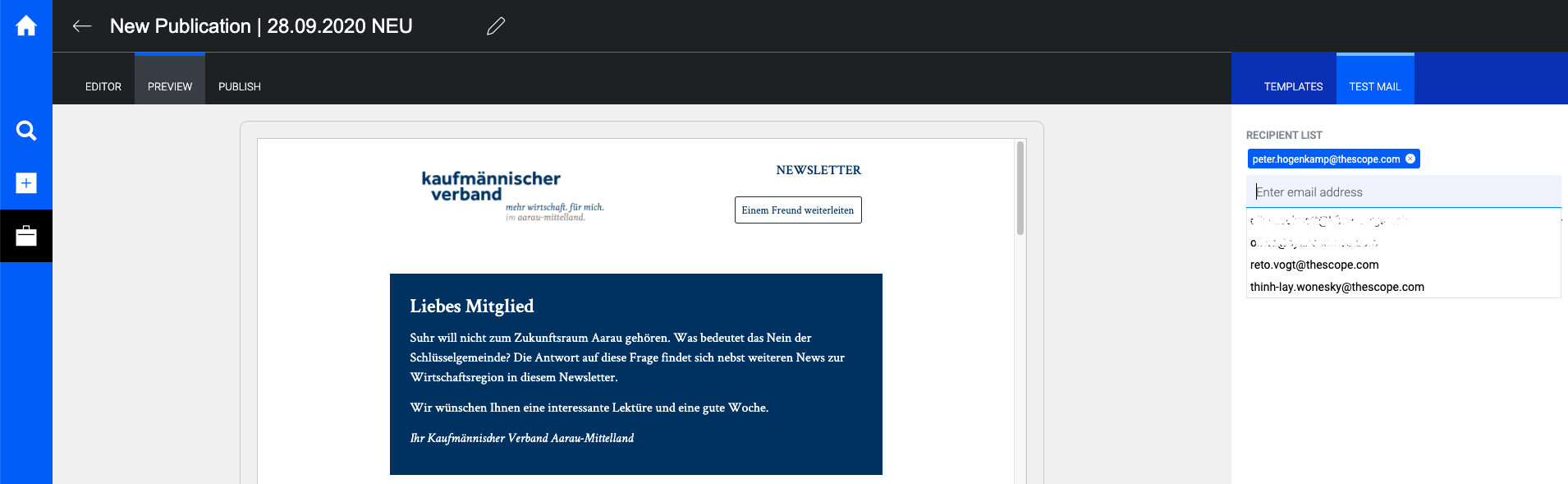This screenshot has height=484, width=1568.
Task: Select the briefcase icon in sidebar
Action: click(x=26, y=236)
